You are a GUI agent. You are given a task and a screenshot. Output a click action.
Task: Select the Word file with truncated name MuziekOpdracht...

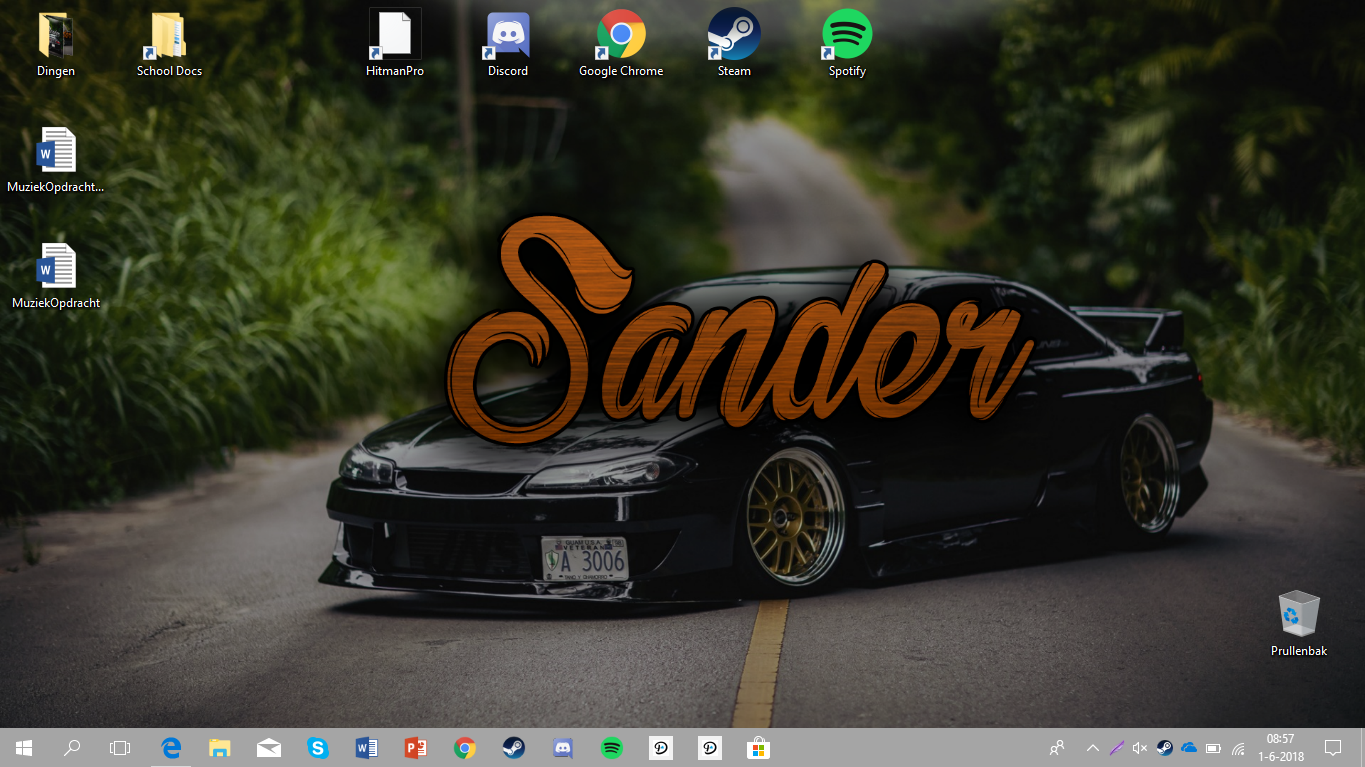coord(56,160)
